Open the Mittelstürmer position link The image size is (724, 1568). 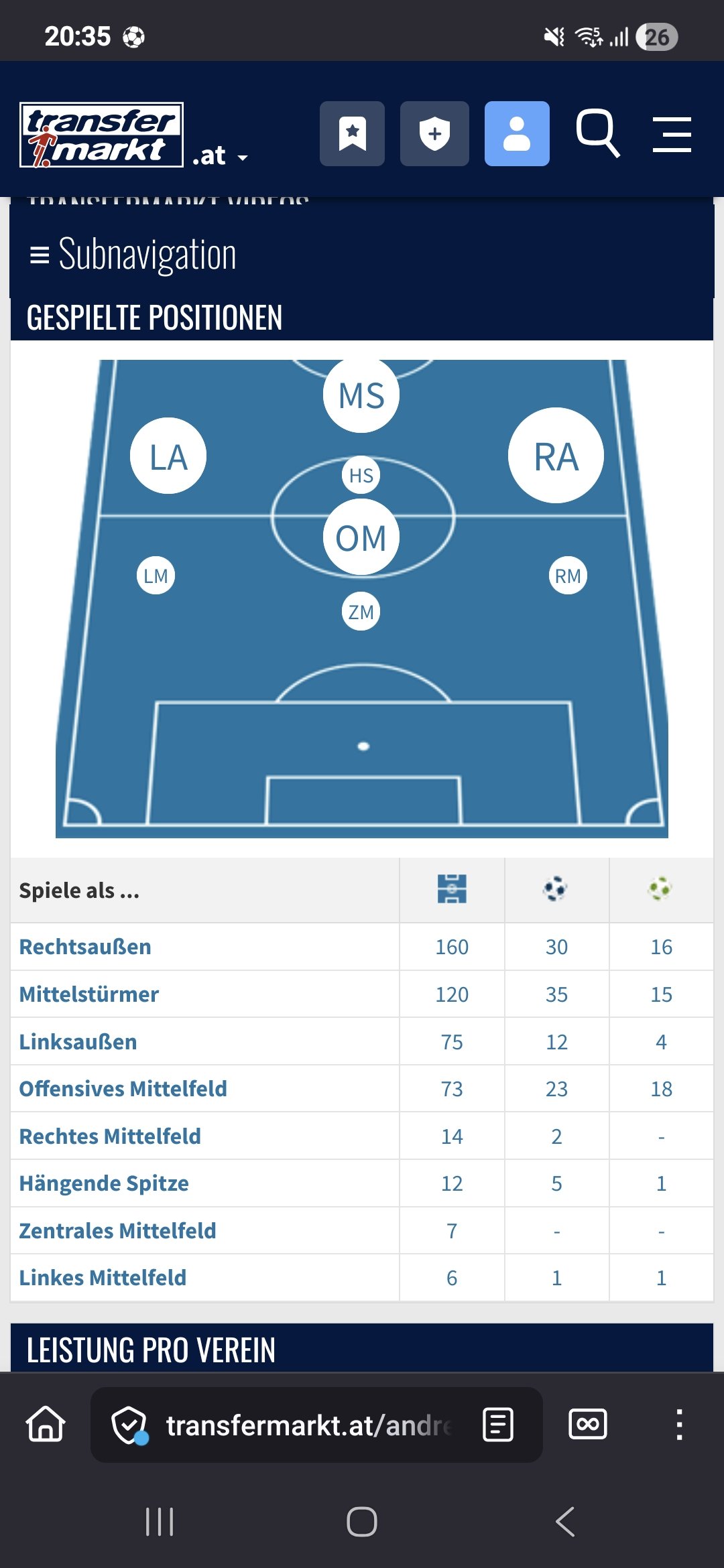[89, 994]
